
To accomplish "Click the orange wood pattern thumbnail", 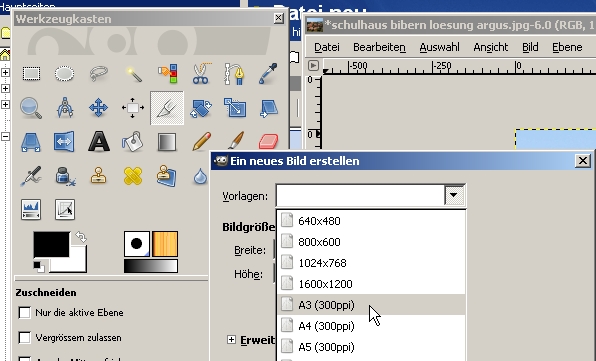I will (x=165, y=244).
